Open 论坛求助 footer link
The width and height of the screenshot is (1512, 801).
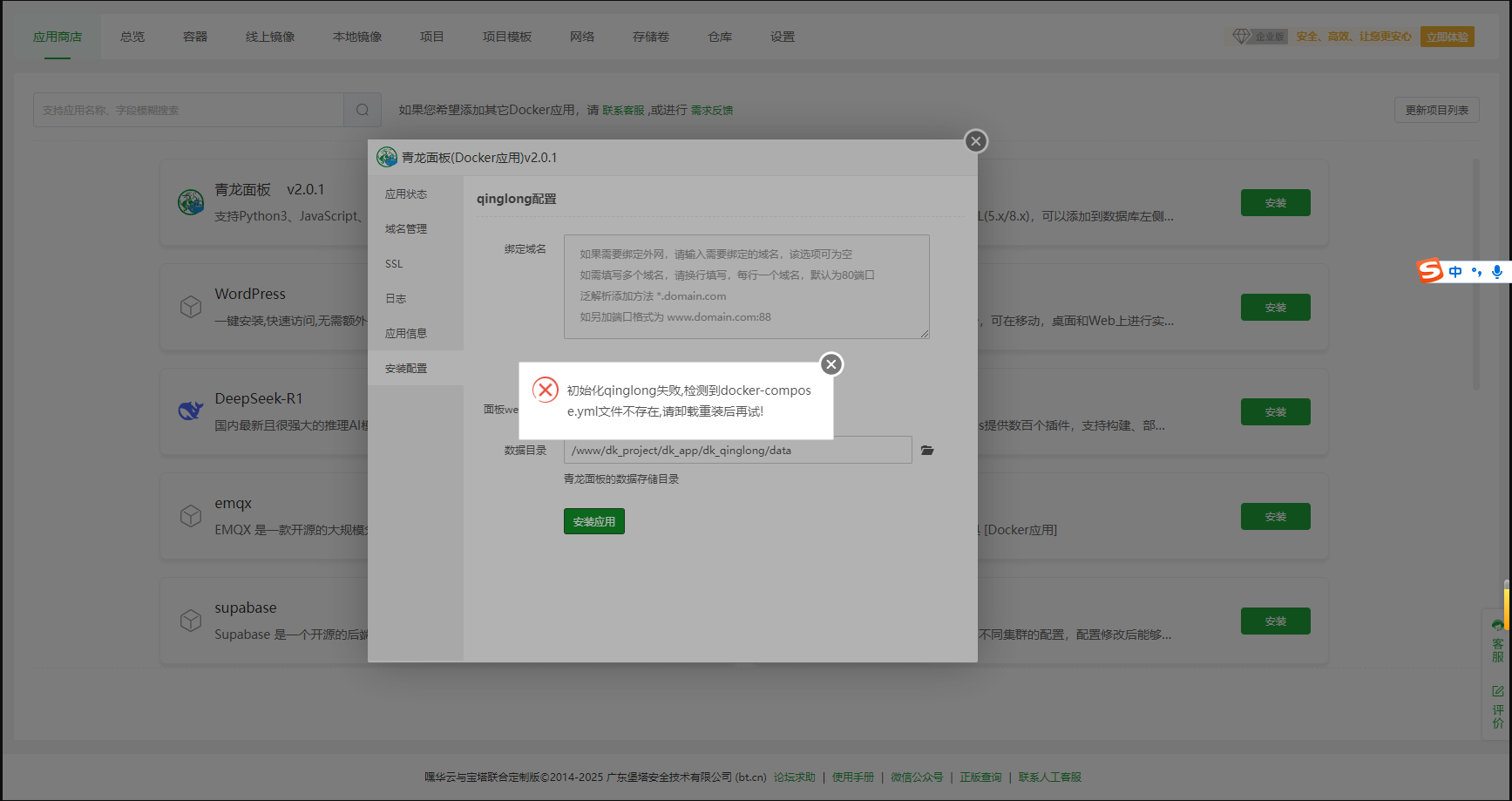tap(795, 777)
